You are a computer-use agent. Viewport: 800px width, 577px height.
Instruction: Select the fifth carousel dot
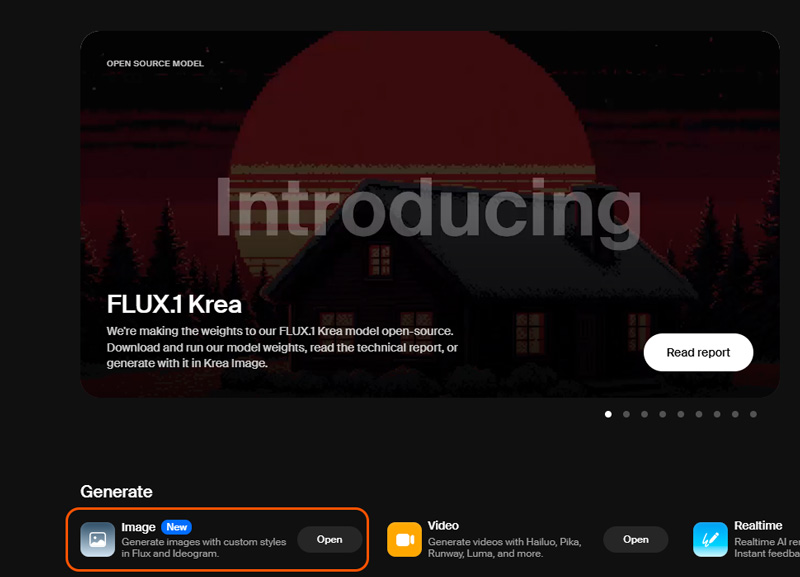(681, 414)
